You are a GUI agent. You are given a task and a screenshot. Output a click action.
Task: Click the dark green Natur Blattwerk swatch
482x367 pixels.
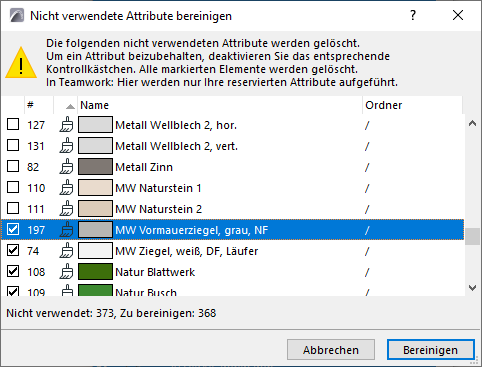coord(95,272)
